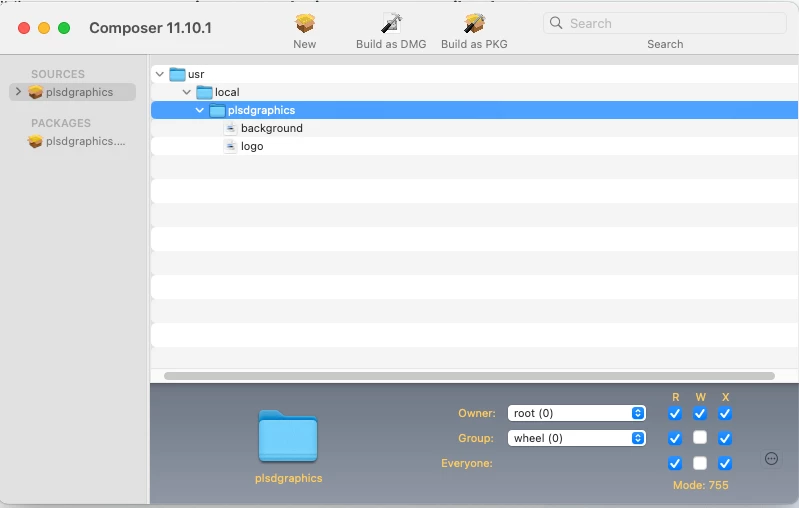
Task: Collapse the local folder chevron
Action: coord(187,92)
